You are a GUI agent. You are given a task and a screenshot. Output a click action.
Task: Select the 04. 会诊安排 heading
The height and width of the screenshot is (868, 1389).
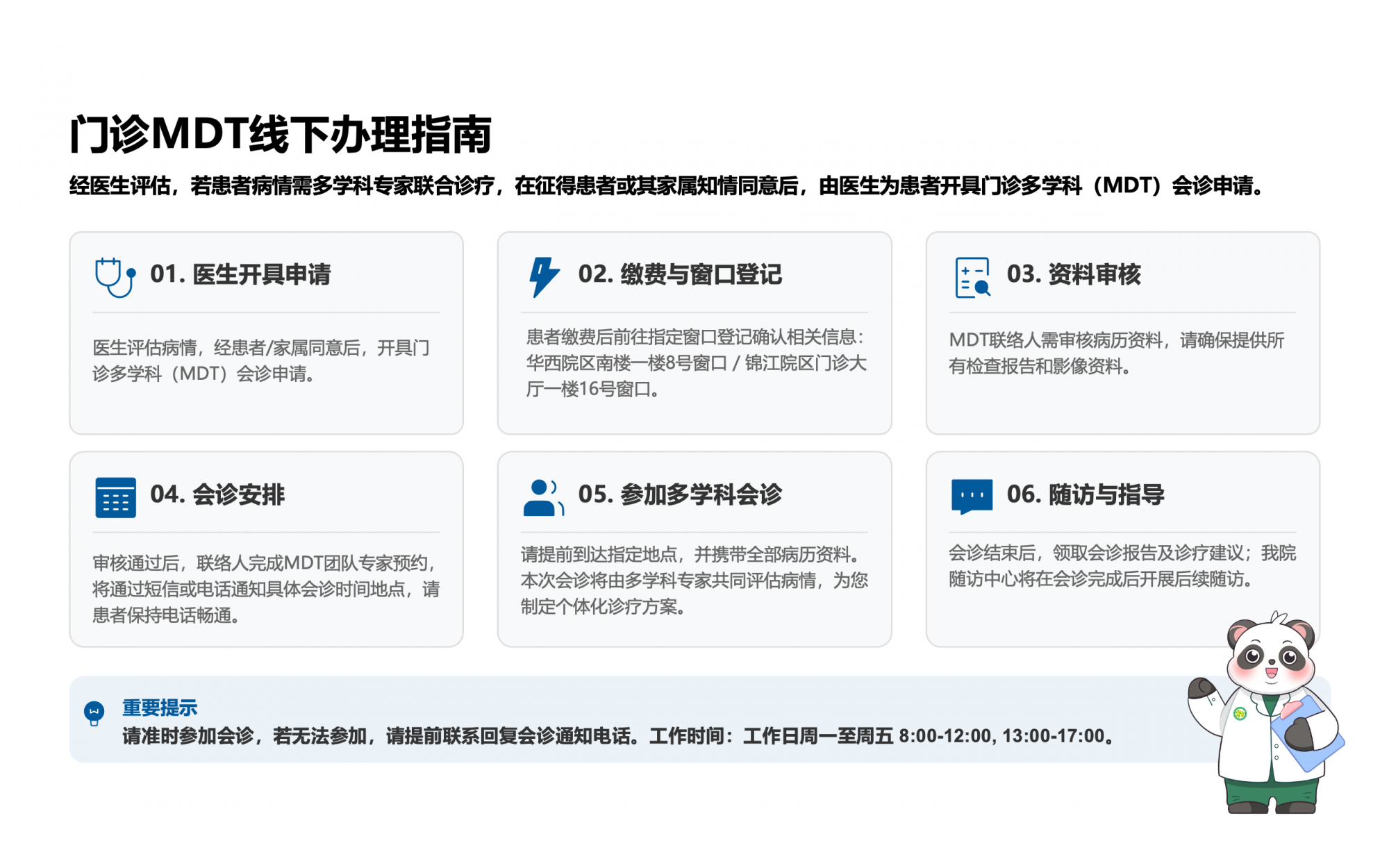coord(217,494)
